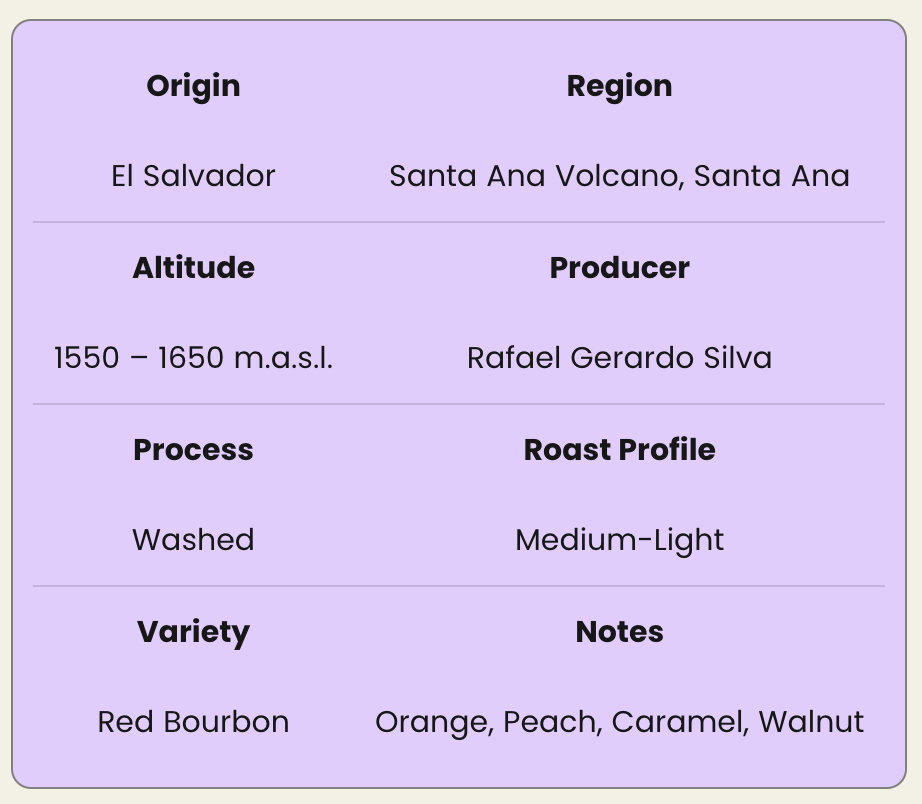922x804 pixels.
Task: Select the Variety heading
Action: click(x=193, y=632)
